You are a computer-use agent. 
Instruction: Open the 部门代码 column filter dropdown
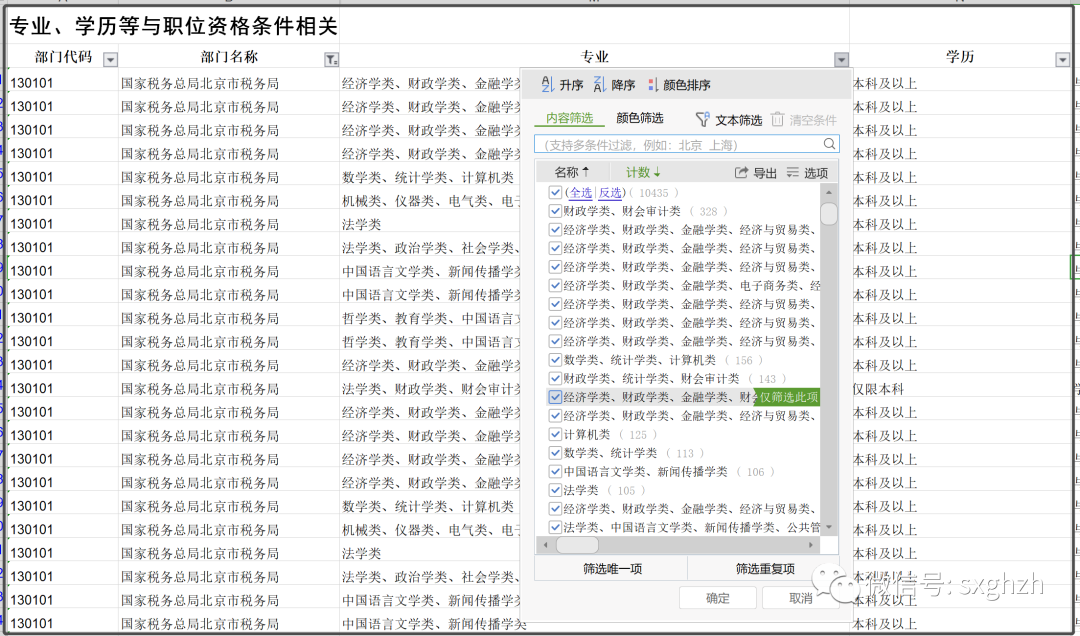pos(110,60)
